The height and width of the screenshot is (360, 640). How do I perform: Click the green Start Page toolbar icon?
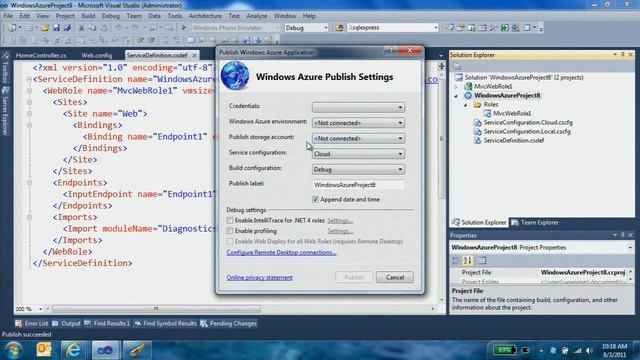click(x=505, y=28)
